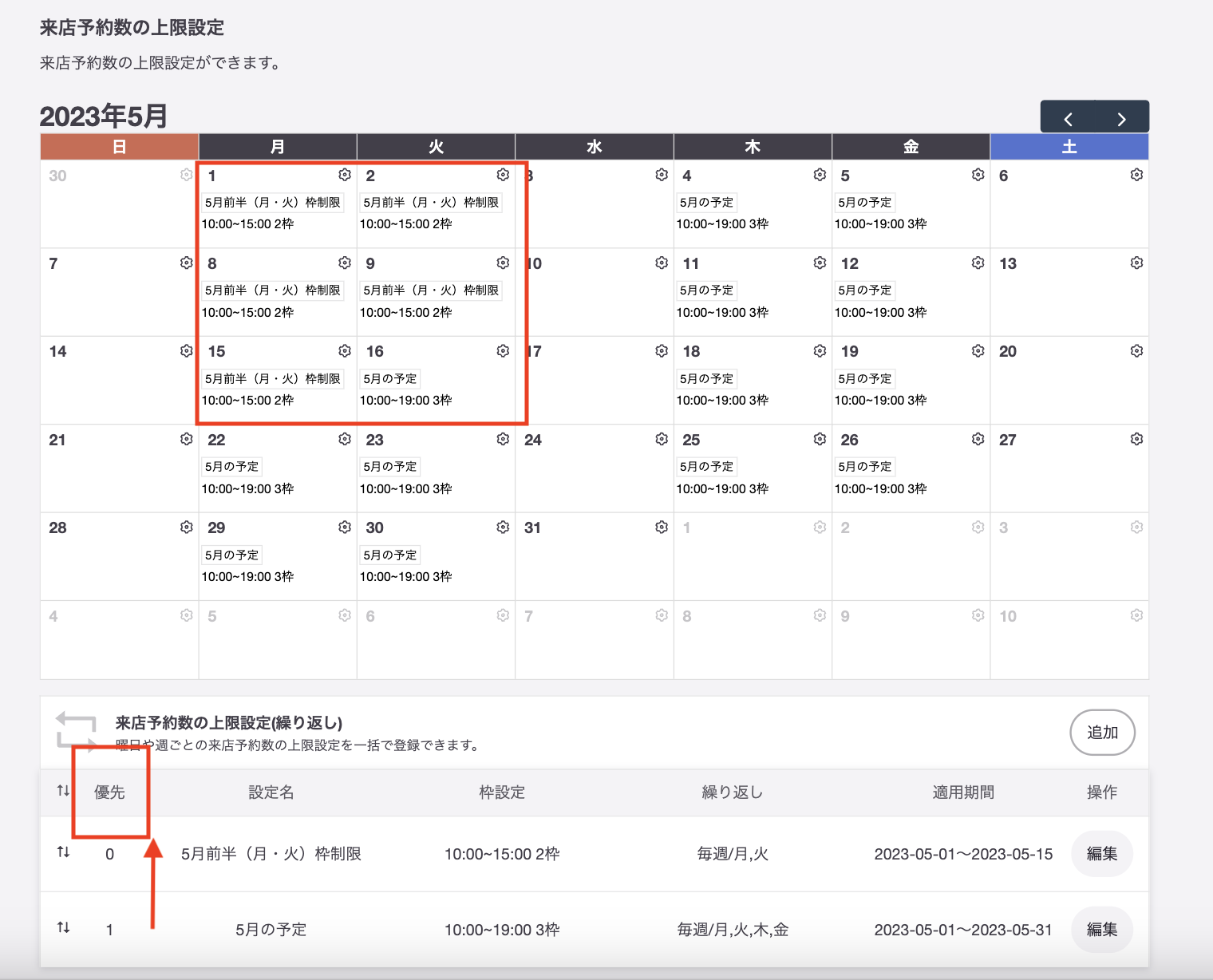Image resolution: width=1213 pixels, height=980 pixels.
Task: Click the 毎週/月,火,木,金 repeat cell
Action: [733, 930]
